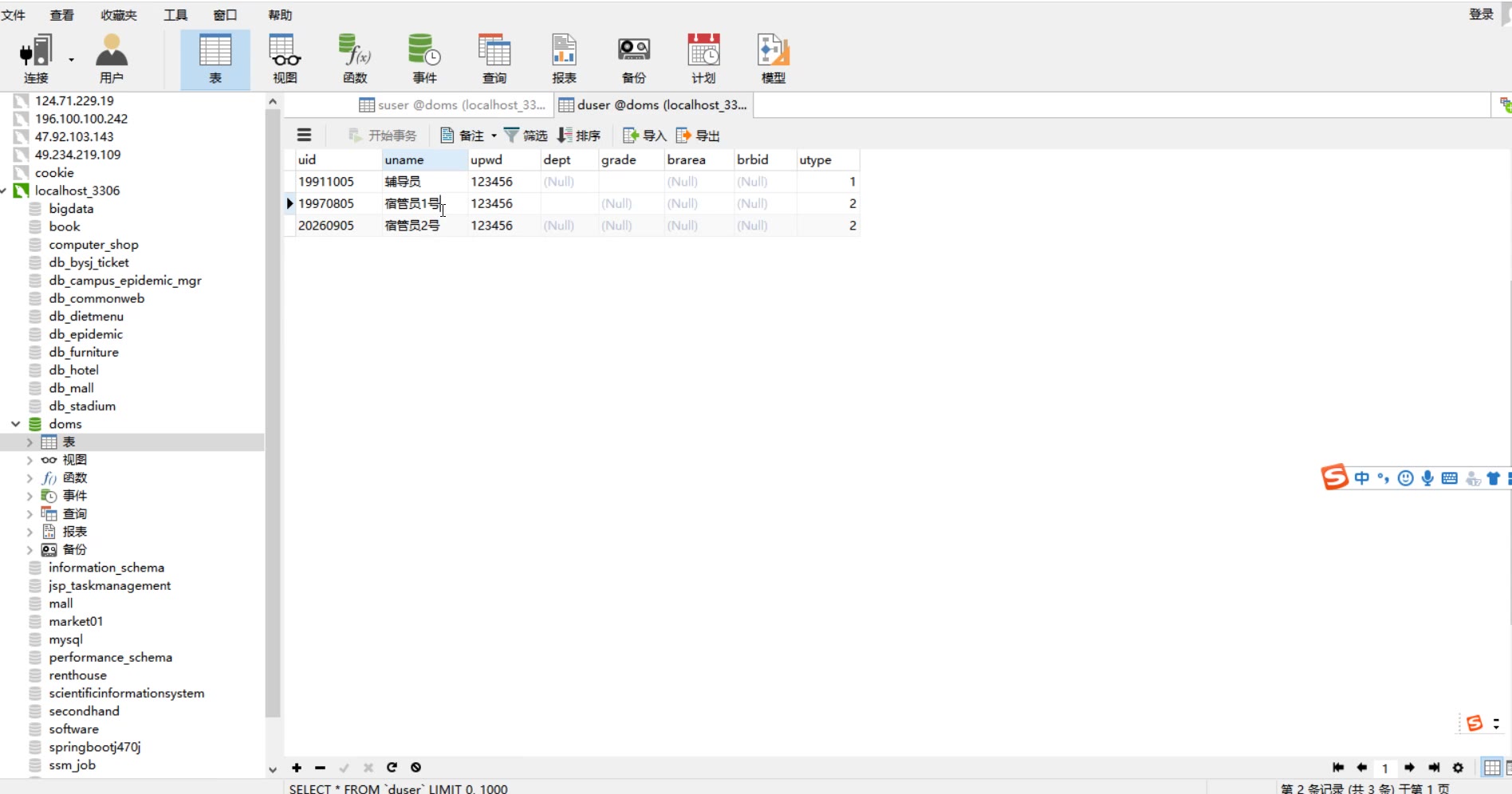Screen dimensions: 1512x794
Task: Open Sogou voice input microphone
Action: tap(1427, 478)
